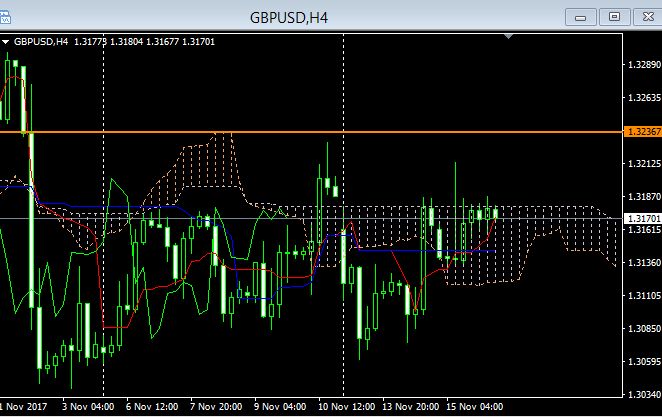The width and height of the screenshot is (662, 418).
Task: Minimize the GBPUSD,H4 chart window
Action: click(581, 17)
